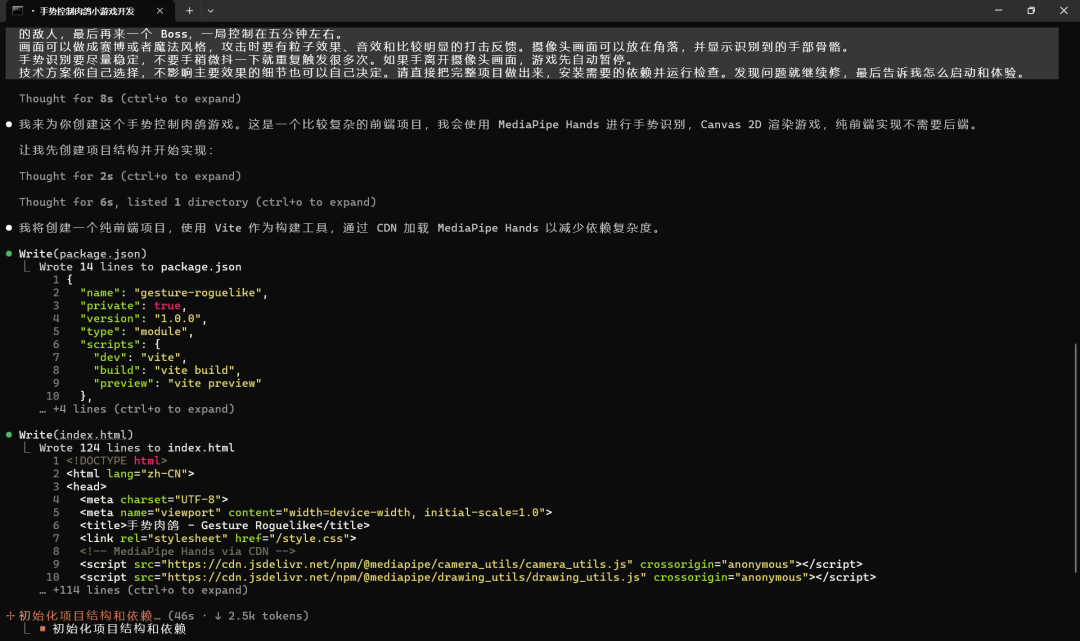Click the "… +114 lines" collapsed indicator
This screenshot has width=1080, height=641.
pyautogui.click(x=144, y=590)
